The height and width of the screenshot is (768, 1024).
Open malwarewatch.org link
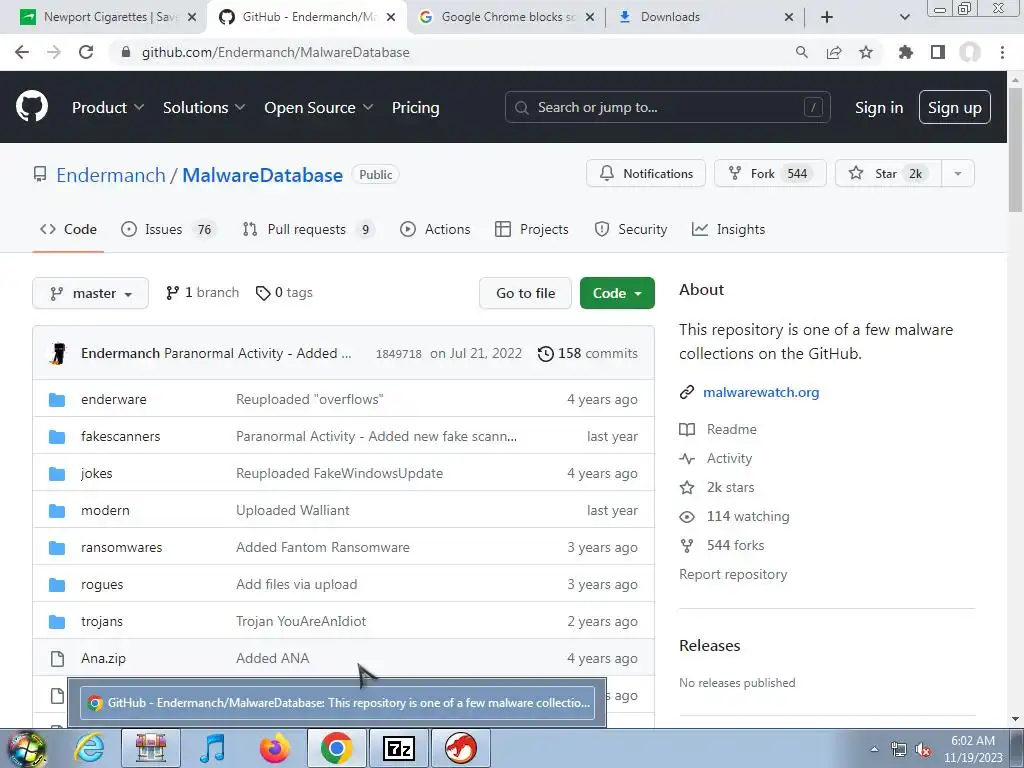pyautogui.click(x=761, y=392)
